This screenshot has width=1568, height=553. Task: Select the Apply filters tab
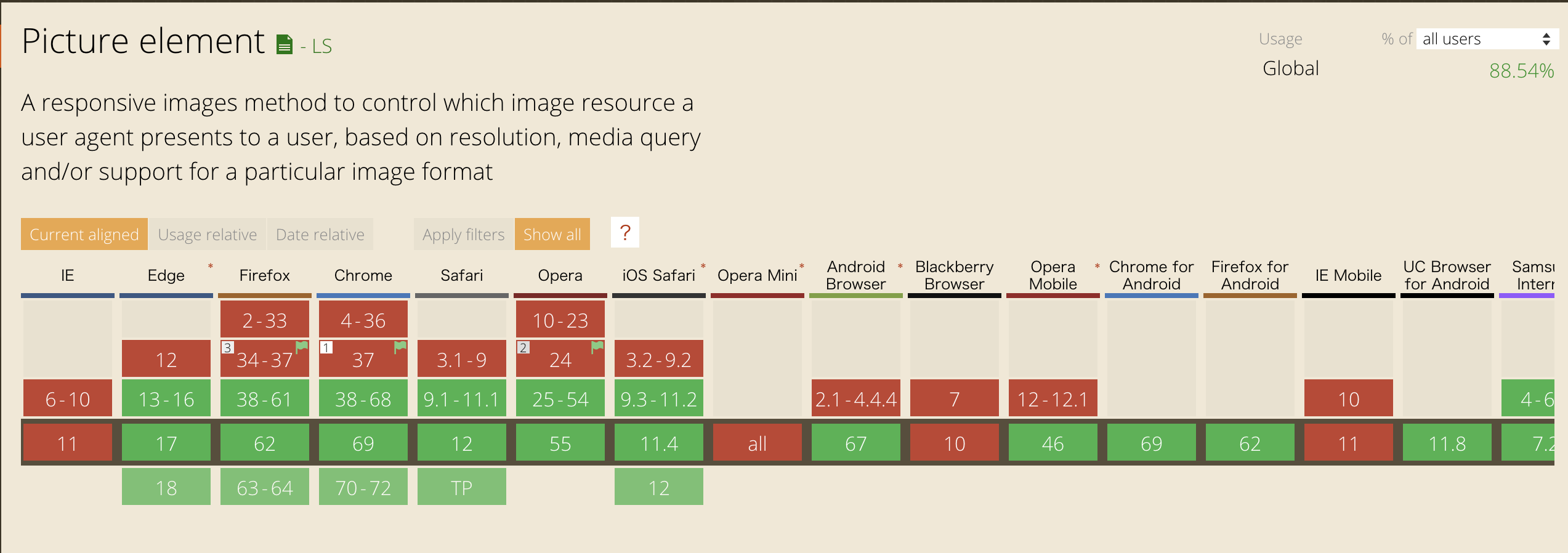coord(464,234)
